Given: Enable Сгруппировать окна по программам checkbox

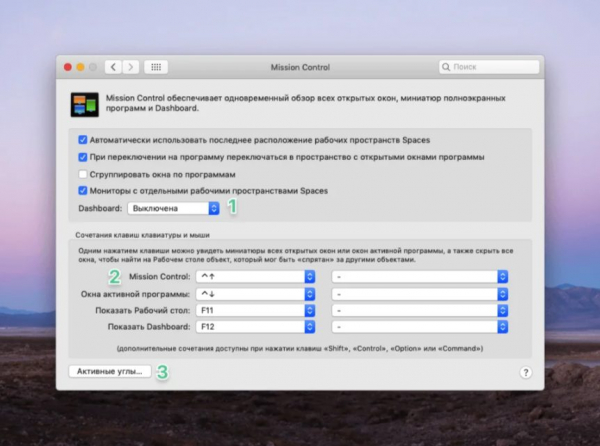Looking at the screenshot, I should [83, 174].
